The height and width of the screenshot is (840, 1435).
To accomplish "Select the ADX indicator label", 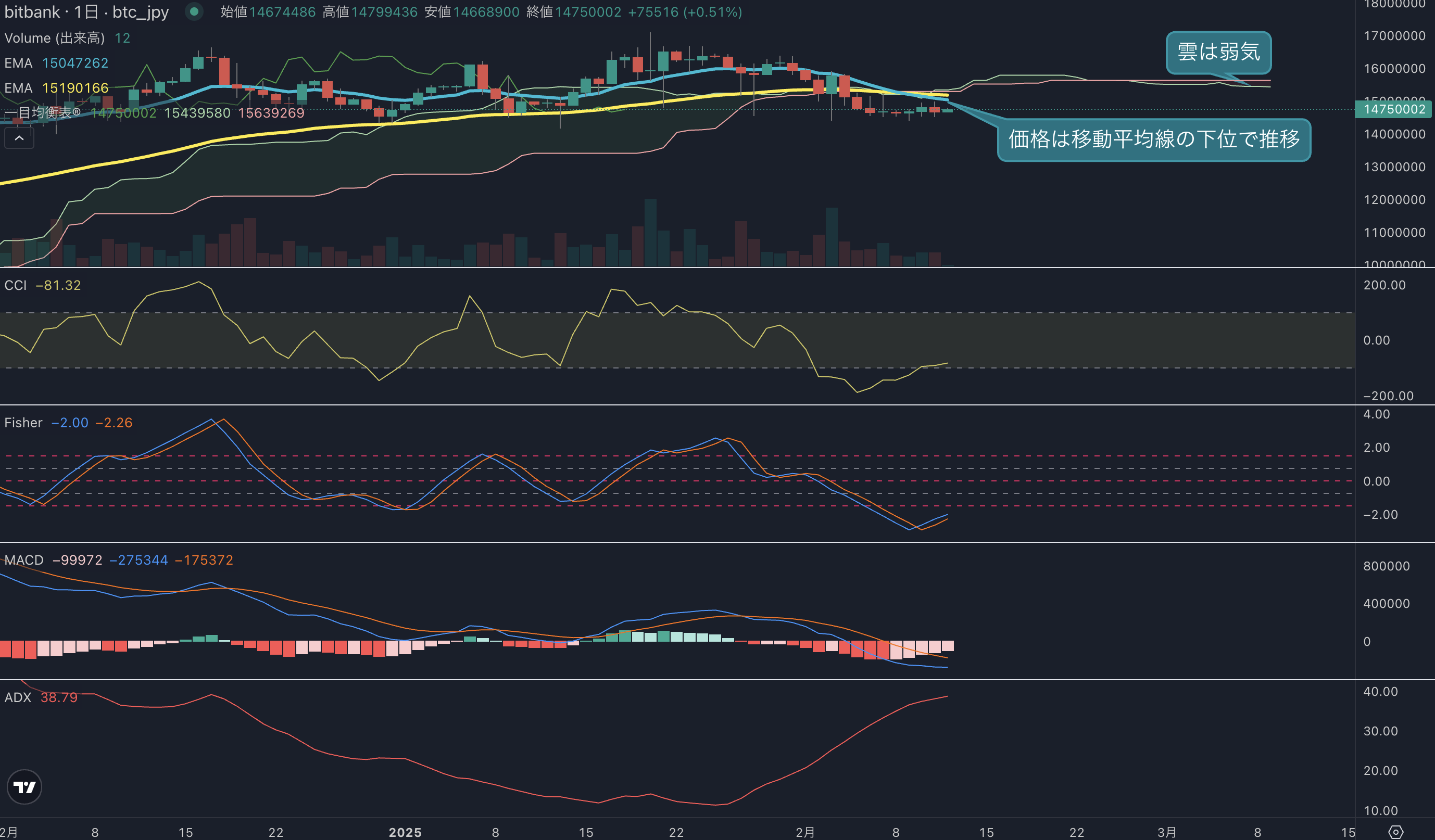I will [18, 697].
